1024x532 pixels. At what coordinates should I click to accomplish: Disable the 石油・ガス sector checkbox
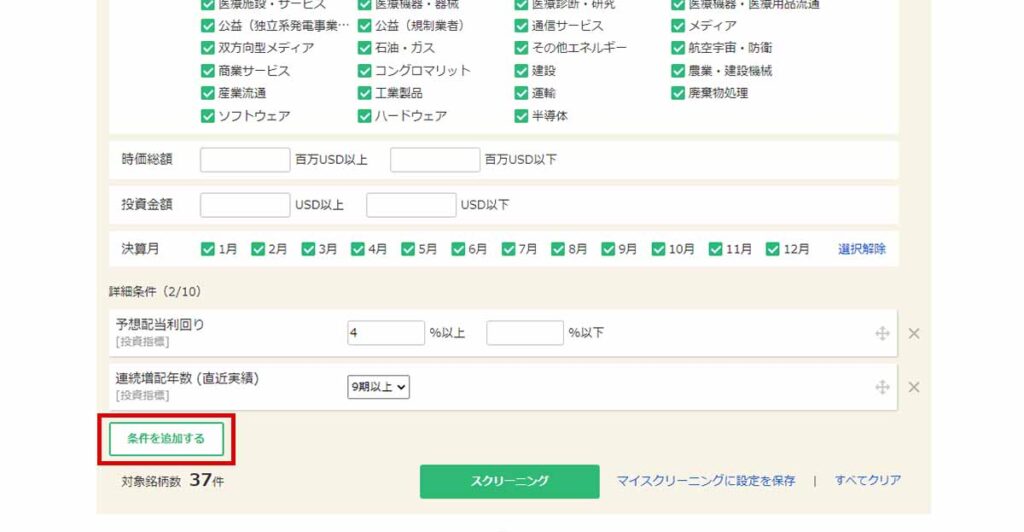[365, 48]
